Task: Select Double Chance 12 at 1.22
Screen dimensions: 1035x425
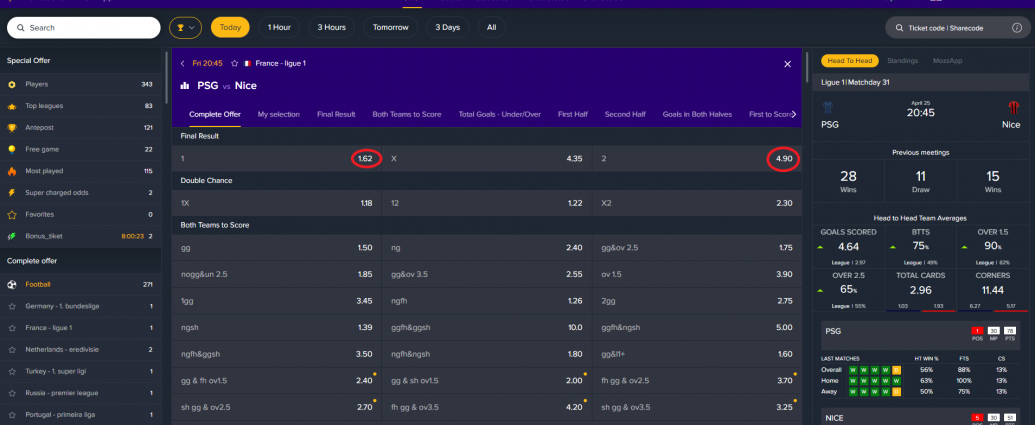Action: coord(487,203)
